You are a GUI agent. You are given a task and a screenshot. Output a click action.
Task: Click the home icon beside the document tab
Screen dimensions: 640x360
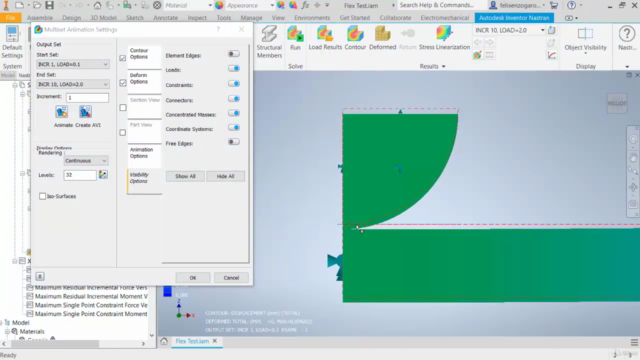[164, 341]
